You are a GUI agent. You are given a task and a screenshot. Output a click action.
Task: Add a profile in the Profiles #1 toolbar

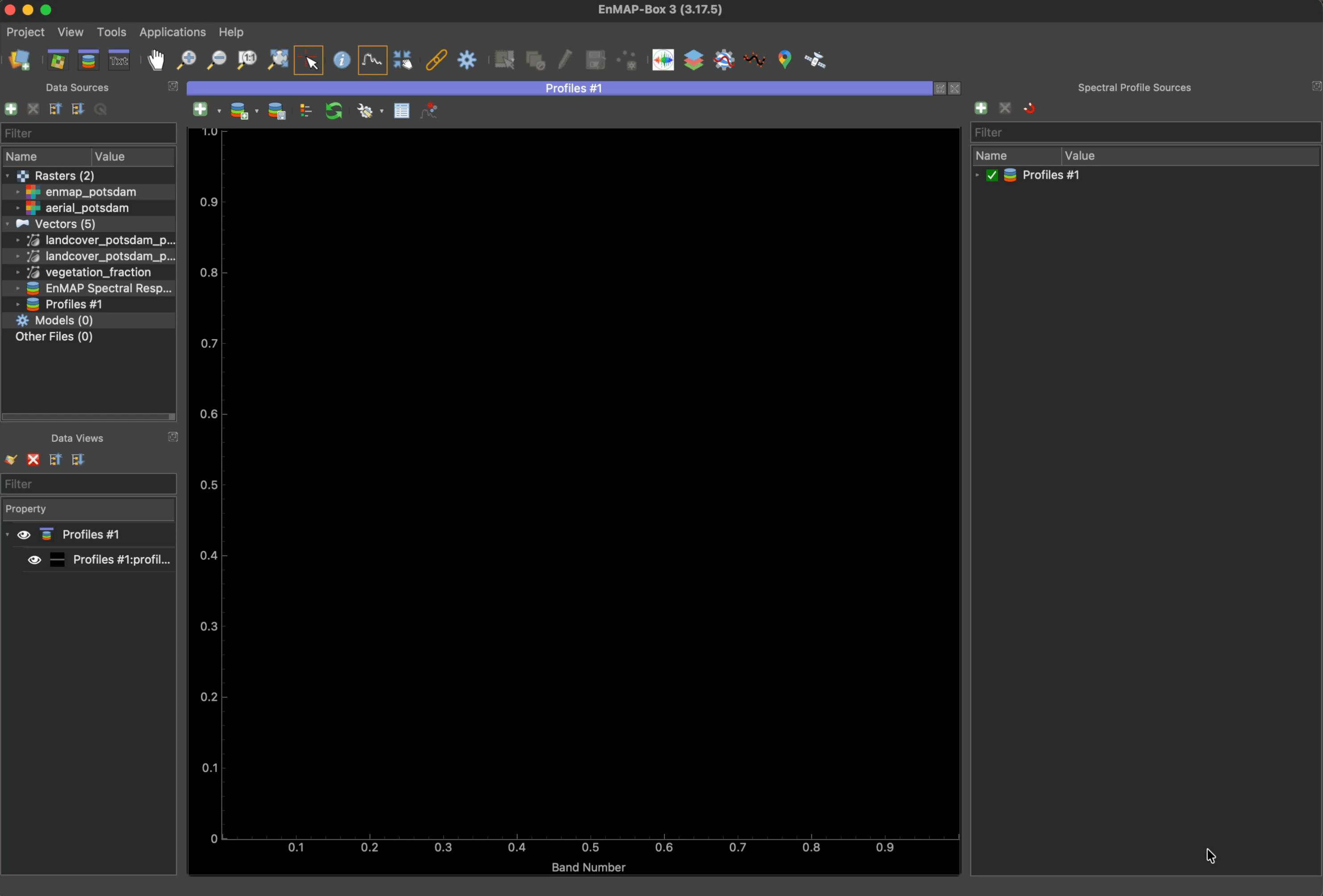(200, 110)
